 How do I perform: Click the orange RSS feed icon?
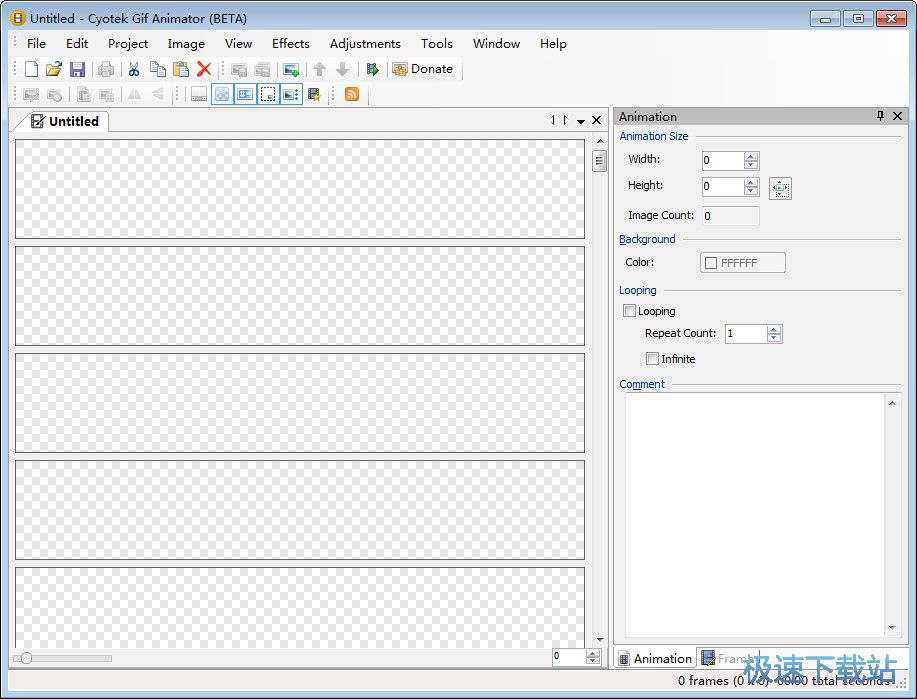[x=351, y=94]
